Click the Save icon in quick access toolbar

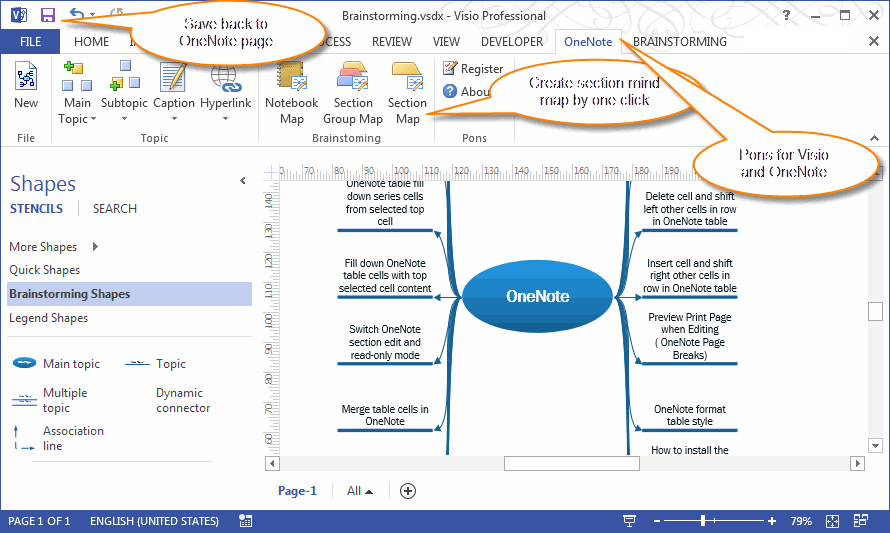[x=48, y=15]
